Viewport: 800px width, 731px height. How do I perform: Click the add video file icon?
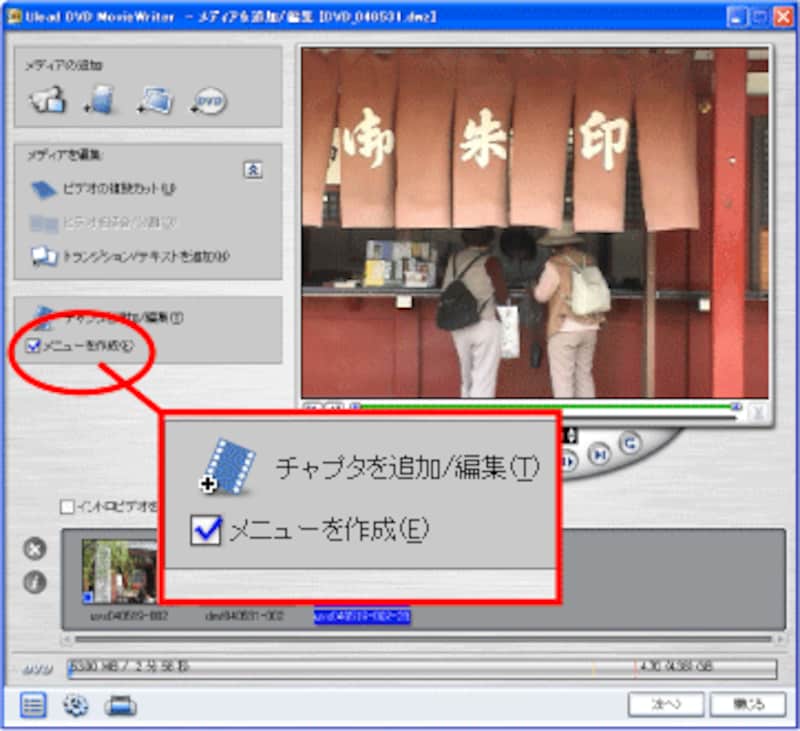point(101,100)
